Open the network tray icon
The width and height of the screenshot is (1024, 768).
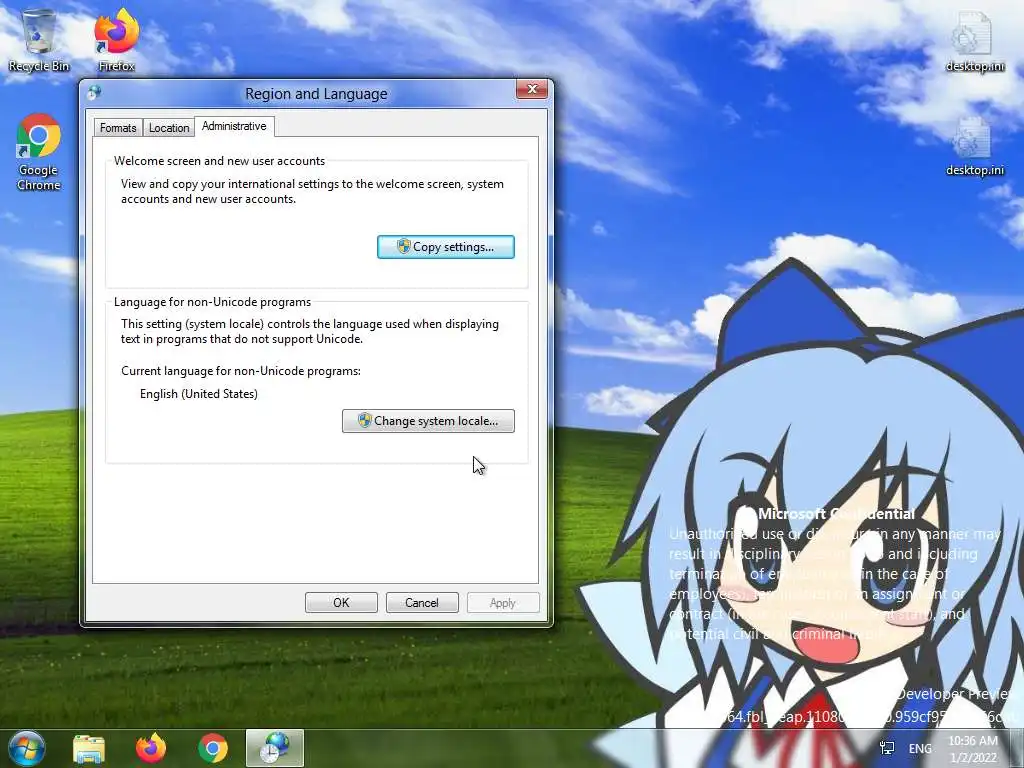point(887,748)
